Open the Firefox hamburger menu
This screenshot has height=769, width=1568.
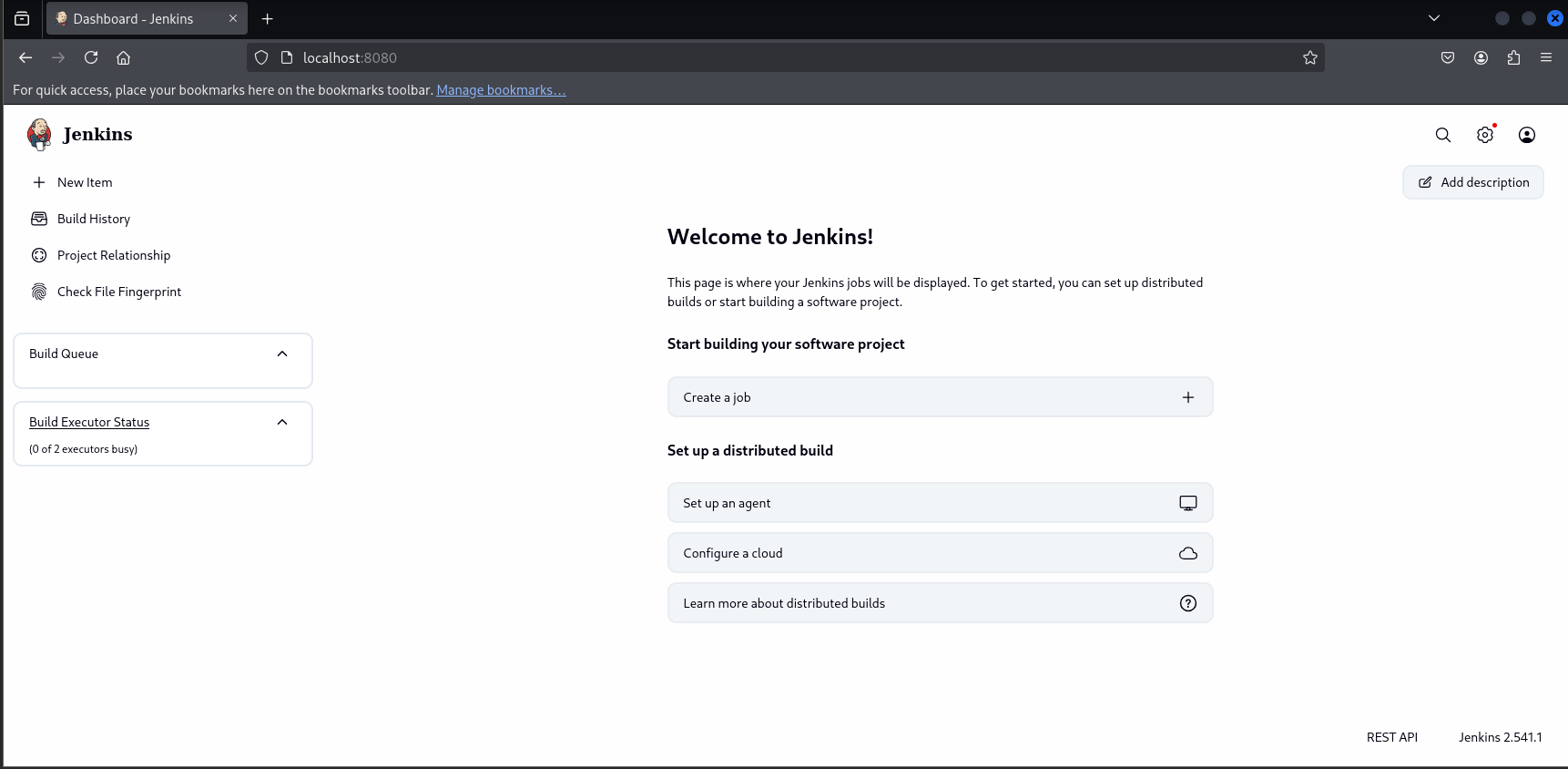[1546, 57]
